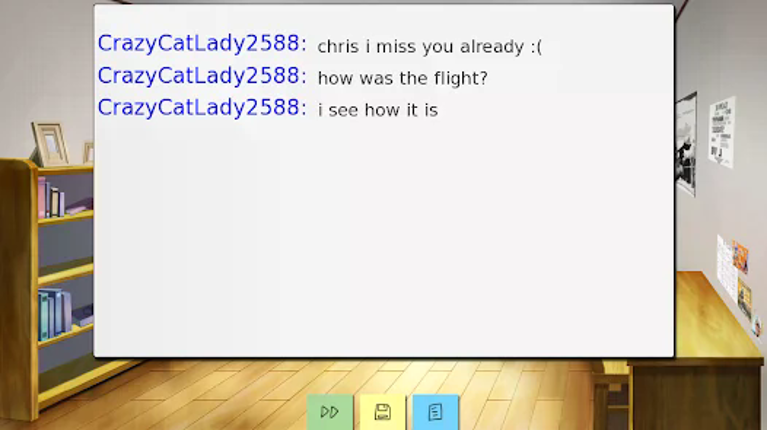Select the "how was the flight?" message
The image size is (767, 430).
[403, 78]
